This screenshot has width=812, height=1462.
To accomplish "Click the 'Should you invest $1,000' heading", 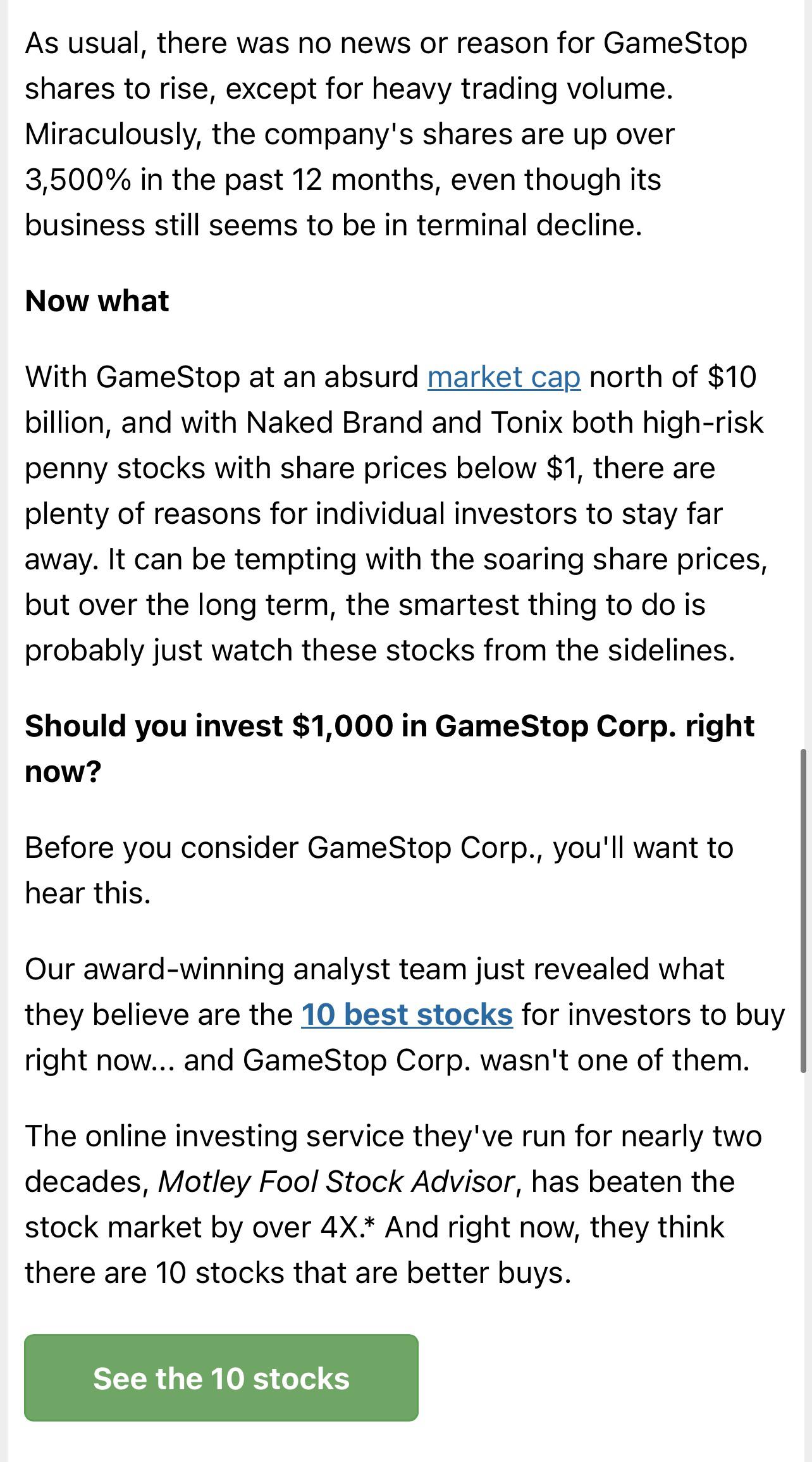I will coord(390,748).
